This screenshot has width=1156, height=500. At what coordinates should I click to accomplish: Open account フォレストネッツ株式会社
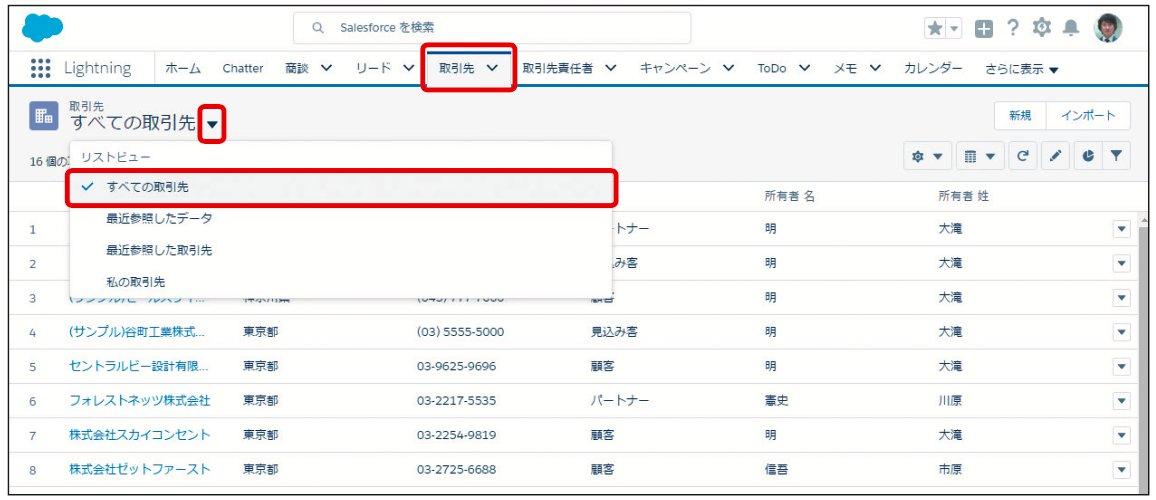[140, 400]
